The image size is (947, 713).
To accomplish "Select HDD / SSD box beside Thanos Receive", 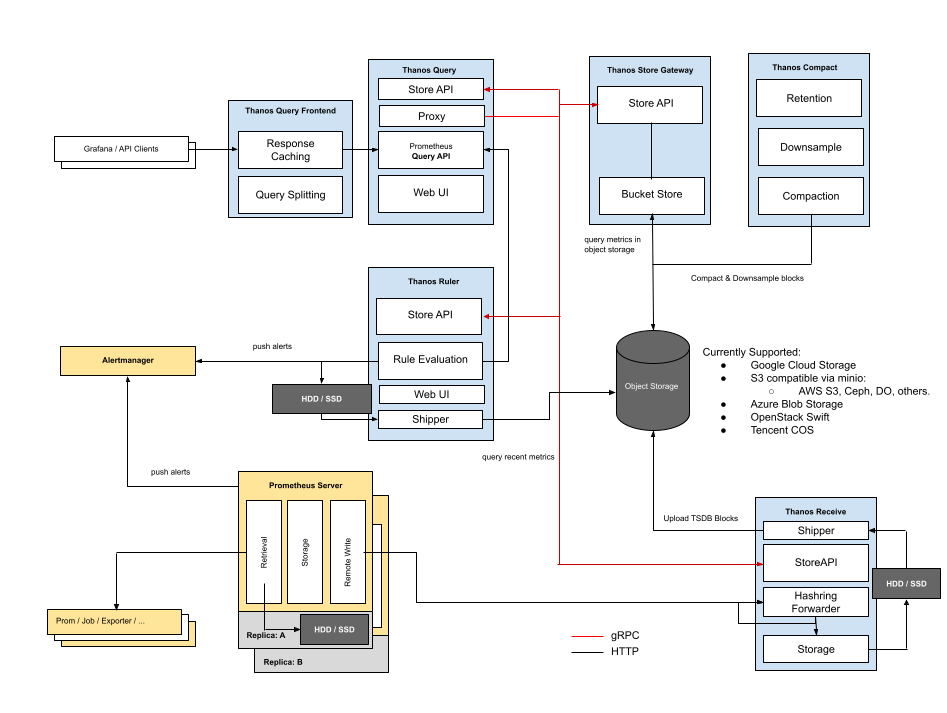I will click(907, 584).
